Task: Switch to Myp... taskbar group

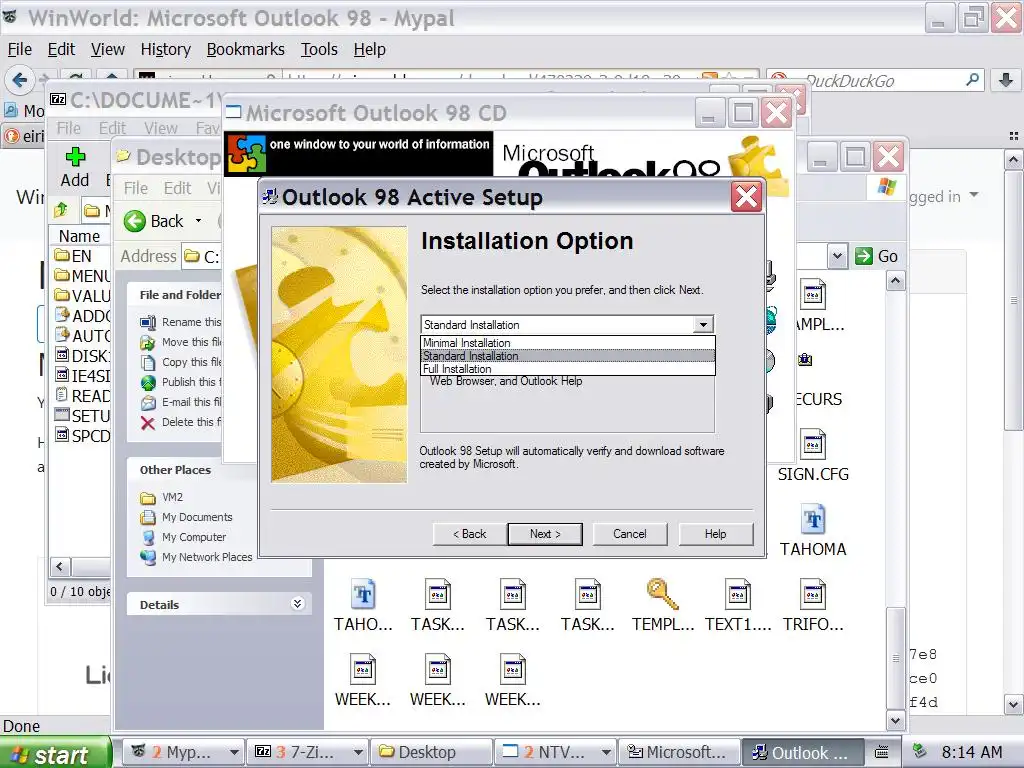Action: point(184,752)
